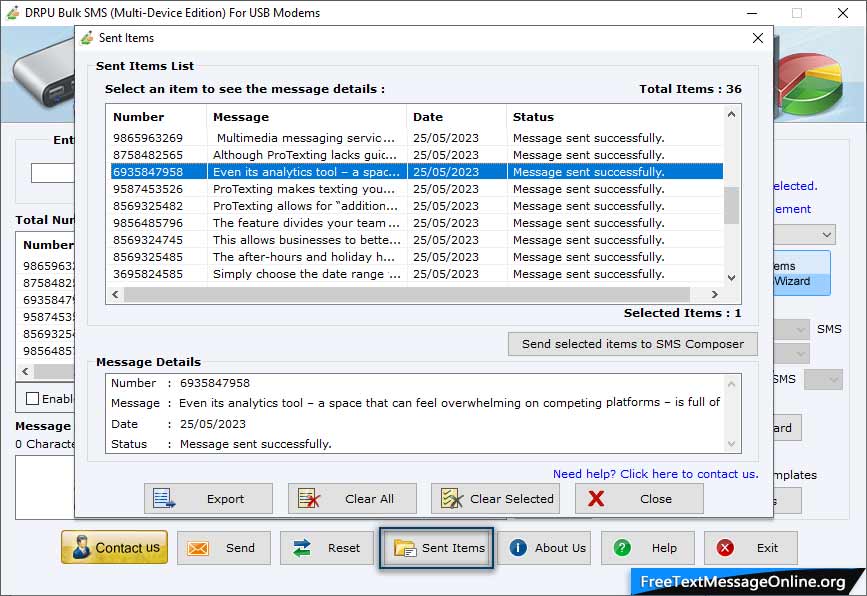The image size is (867, 596).
Task: Select row with number 9587453526
Action: point(416,189)
